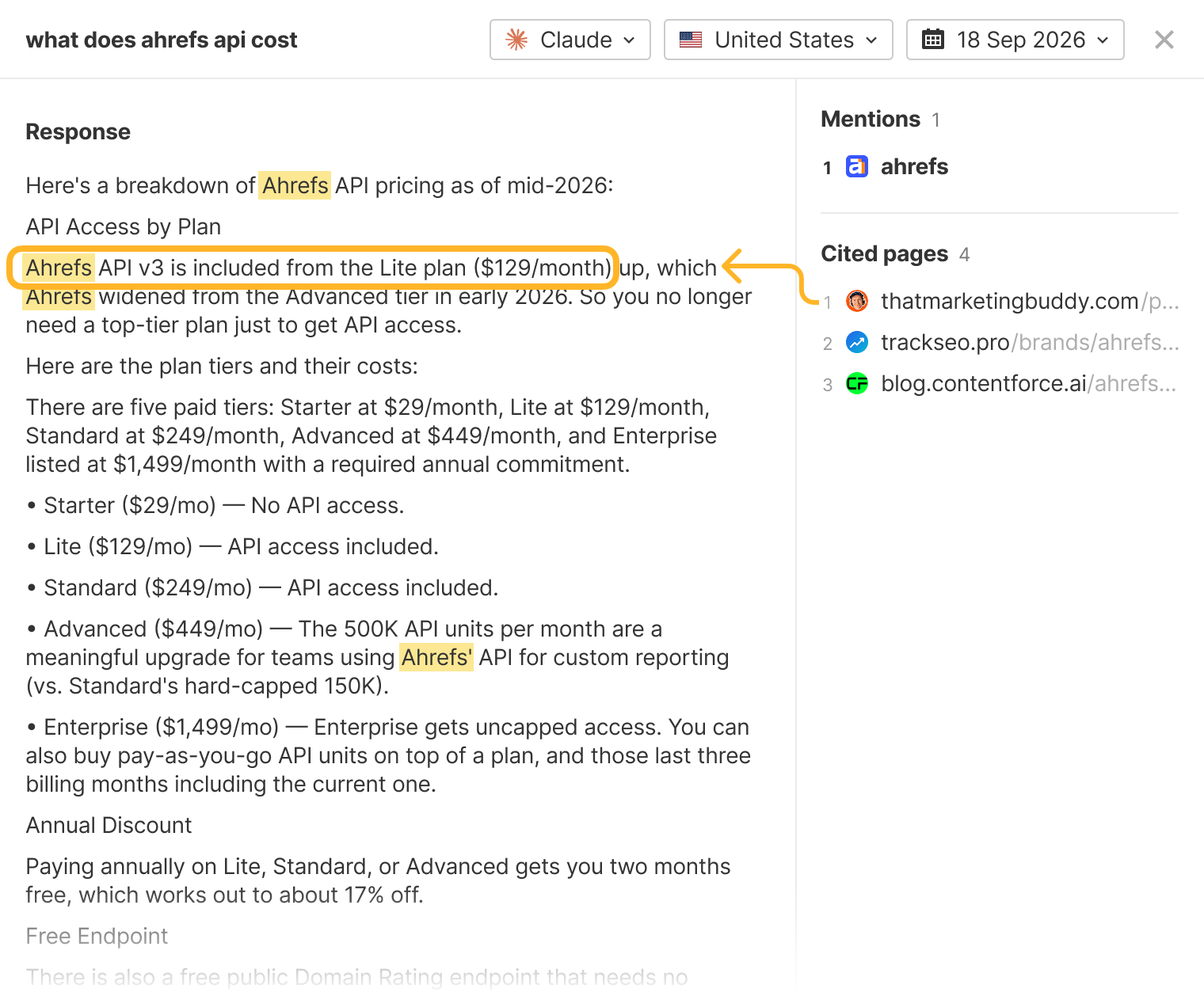Image resolution: width=1204 pixels, height=996 pixels.
Task: Open the Claude model dropdown
Action: click(x=570, y=40)
